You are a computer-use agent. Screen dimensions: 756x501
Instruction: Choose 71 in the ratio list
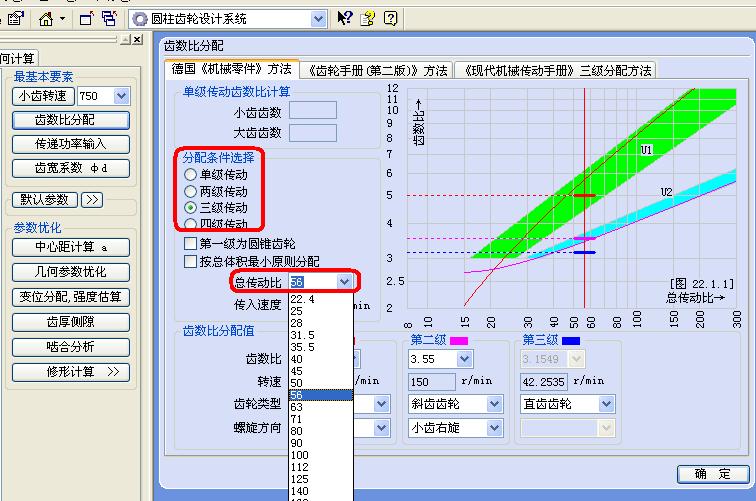click(x=321, y=419)
